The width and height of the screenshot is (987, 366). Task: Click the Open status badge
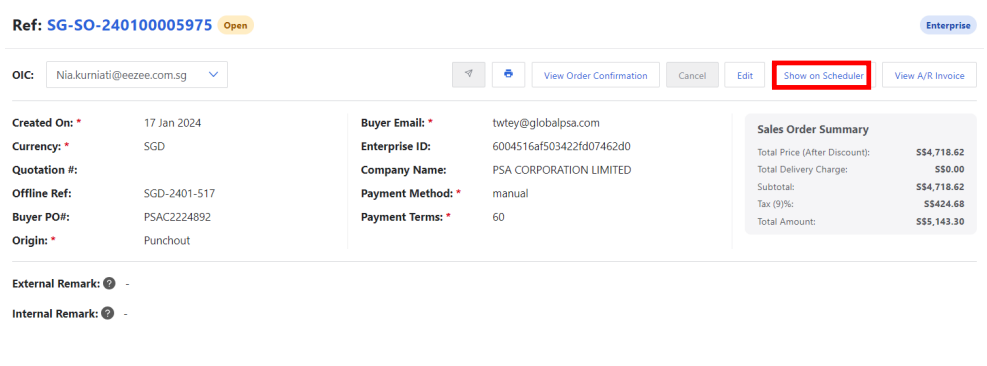click(235, 26)
